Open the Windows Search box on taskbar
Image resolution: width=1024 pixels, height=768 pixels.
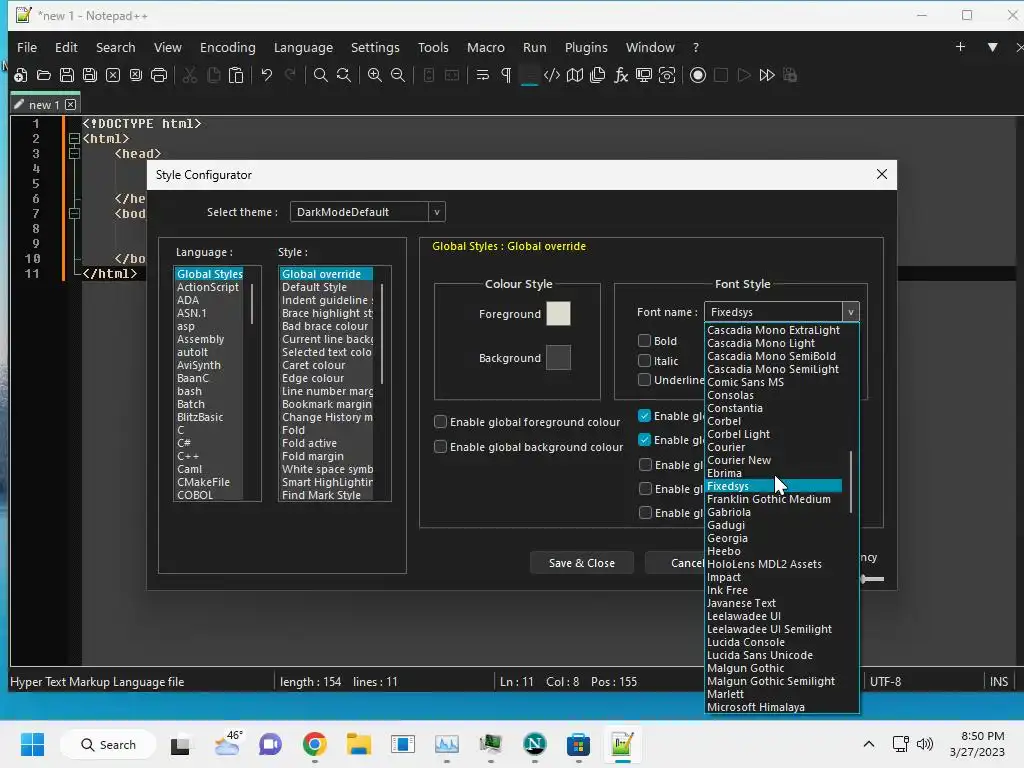point(108,744)
